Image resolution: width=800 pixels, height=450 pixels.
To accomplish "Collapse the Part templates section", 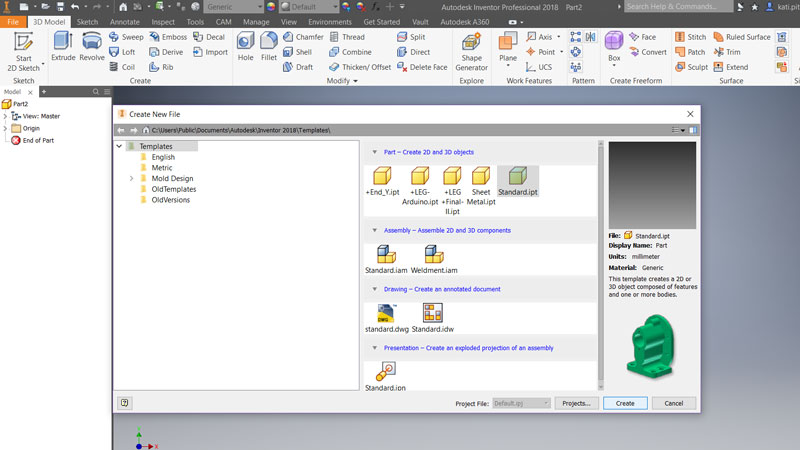I will 374,152.
